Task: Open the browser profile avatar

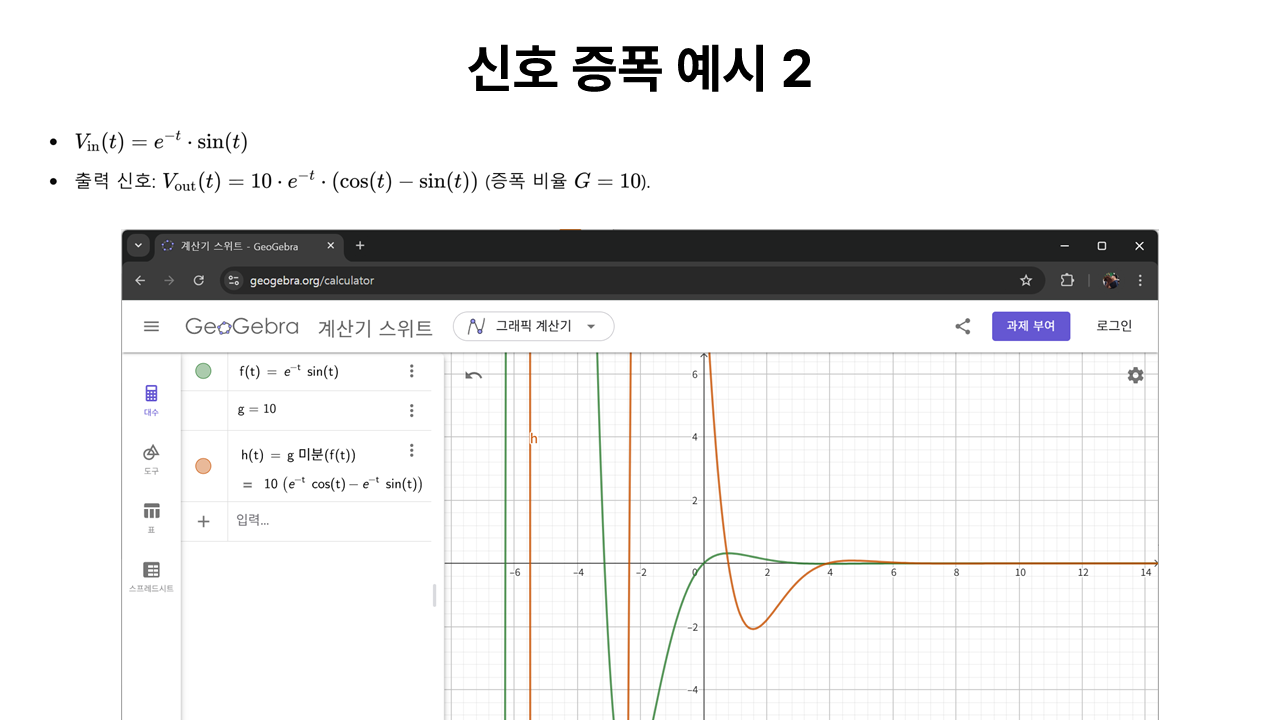Action: click(x=1111, y=281)
